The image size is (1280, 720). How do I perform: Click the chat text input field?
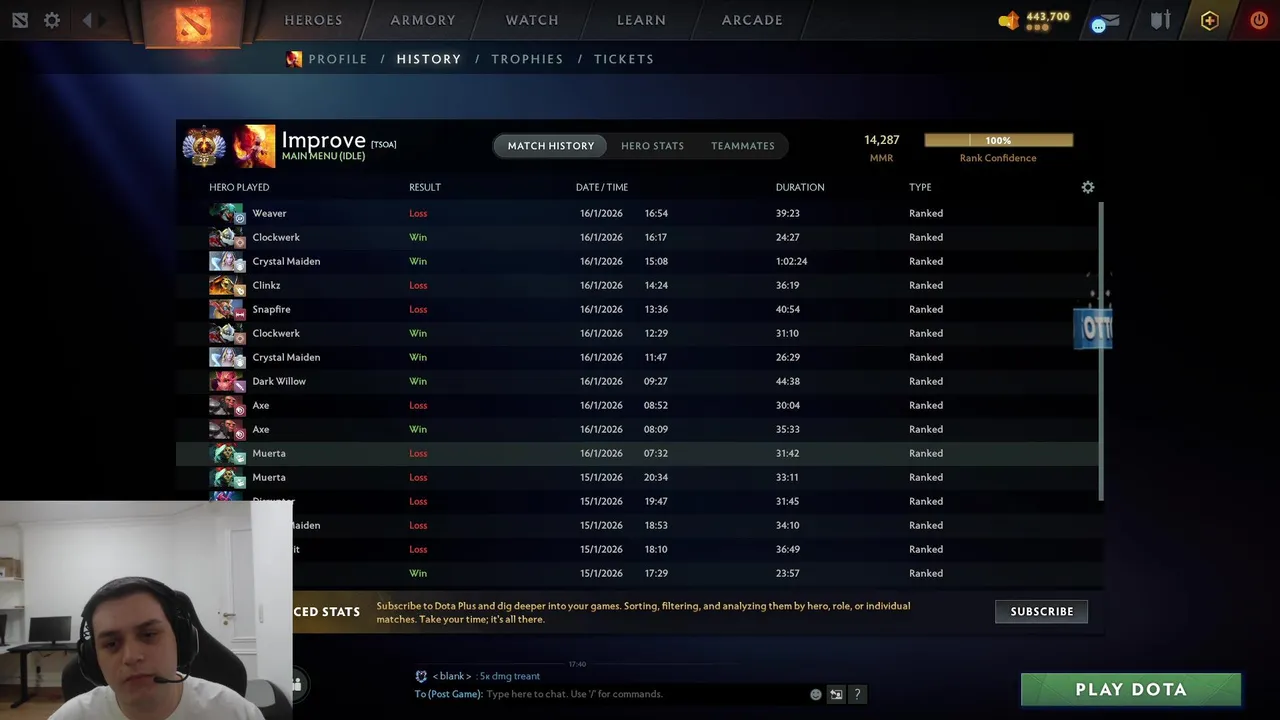[x=645, y=694]
